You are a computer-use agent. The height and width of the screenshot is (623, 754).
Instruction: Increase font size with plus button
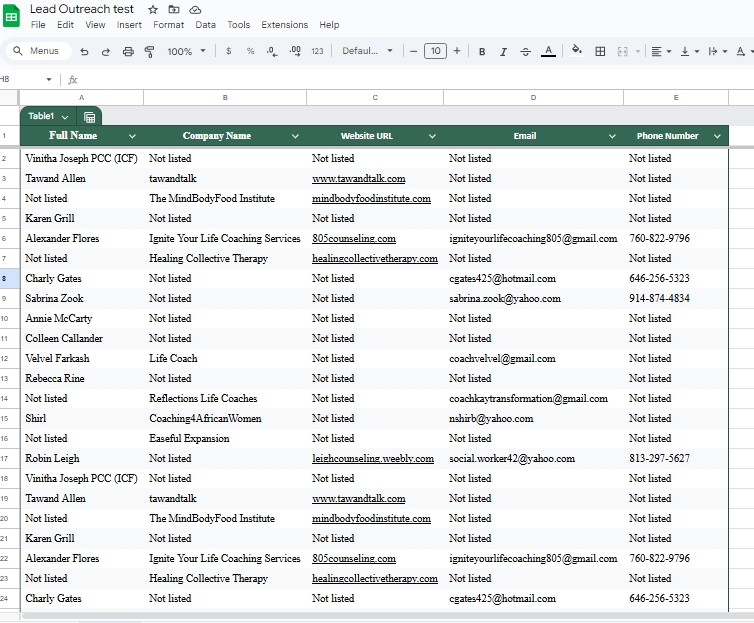tap(457, 51)
